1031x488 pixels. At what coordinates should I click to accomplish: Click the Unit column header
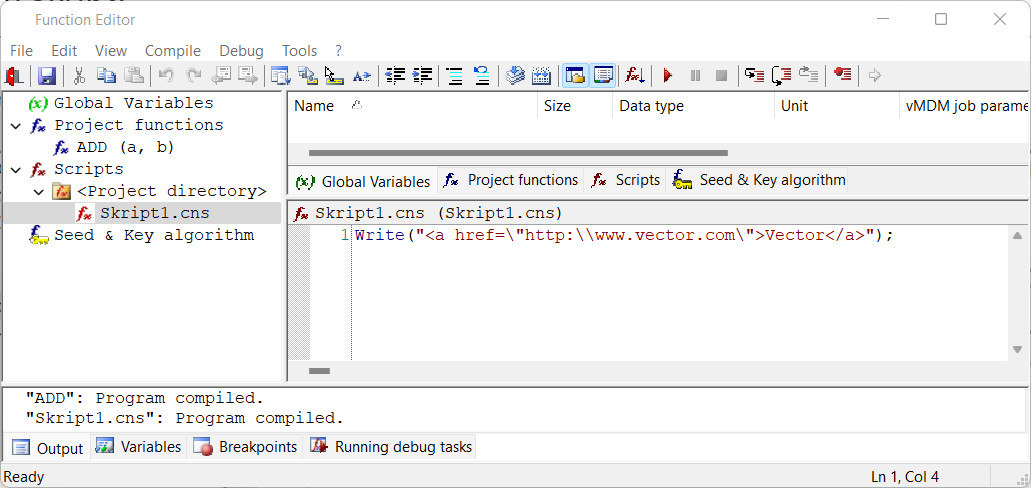click(x=836, y=106)
